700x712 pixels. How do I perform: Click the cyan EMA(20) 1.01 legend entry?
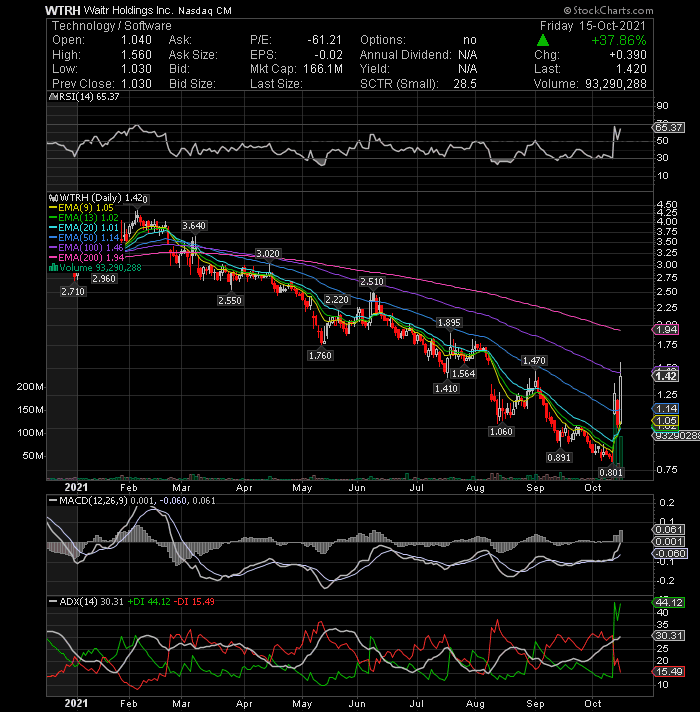[84, 227]
